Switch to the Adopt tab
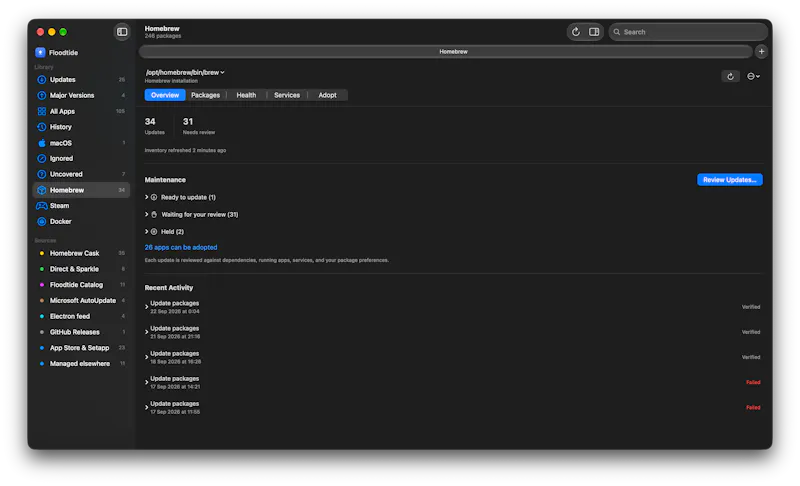The width and height of the screenshot is (800, 486). 328,95
